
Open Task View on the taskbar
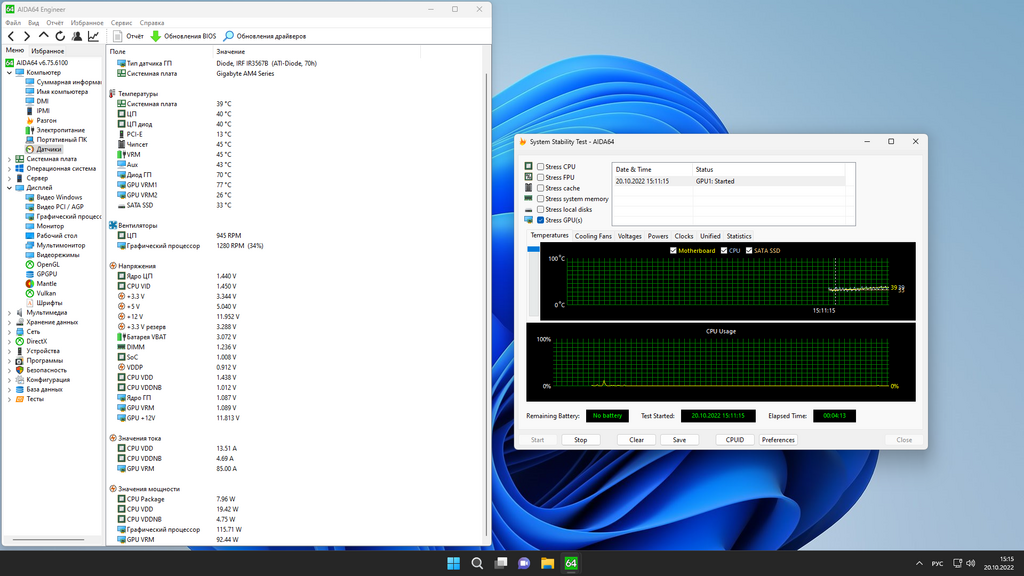(x=500, y=563)
